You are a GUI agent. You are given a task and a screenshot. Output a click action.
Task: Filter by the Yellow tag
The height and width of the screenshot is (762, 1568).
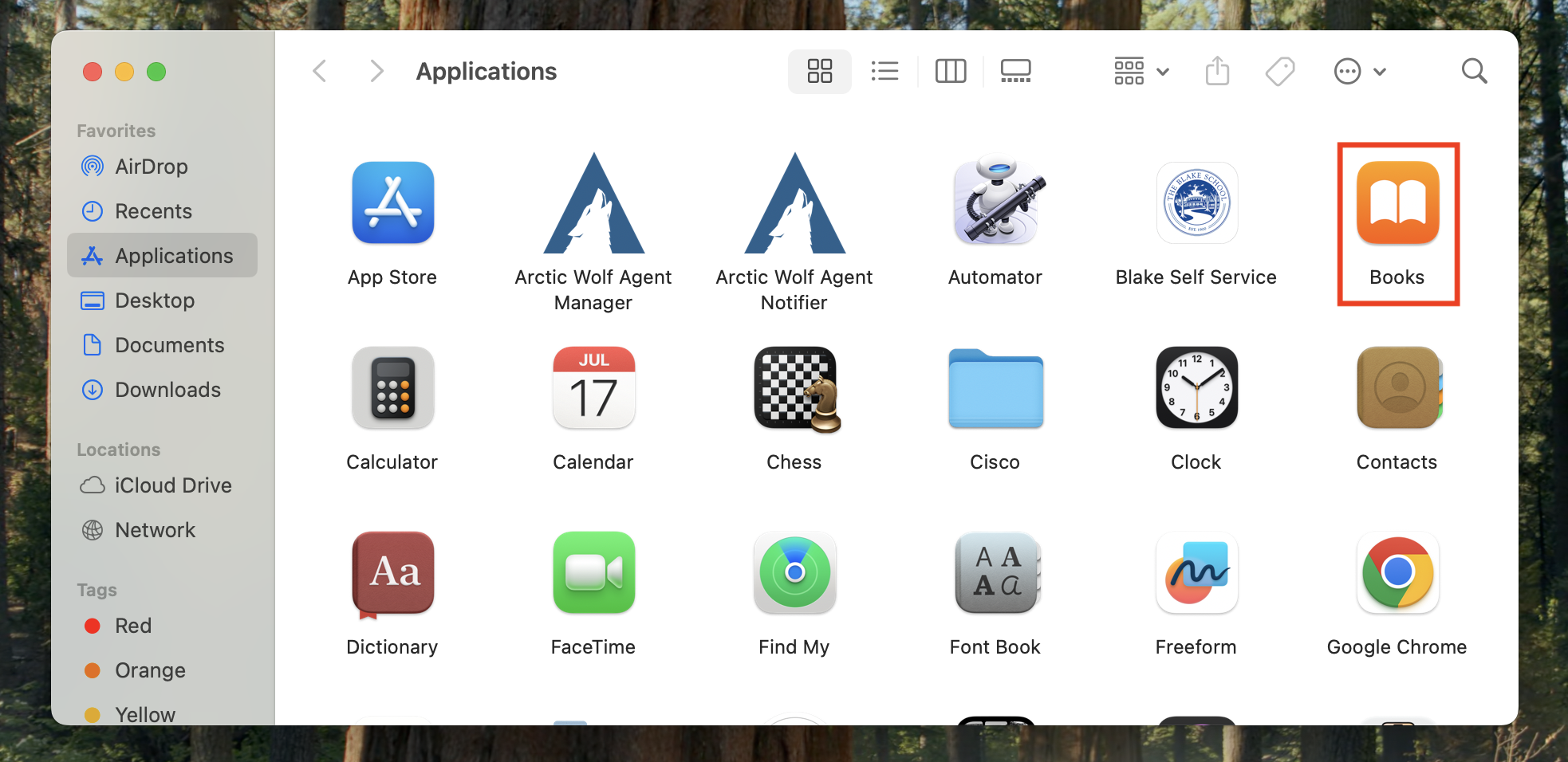point(162,713)
